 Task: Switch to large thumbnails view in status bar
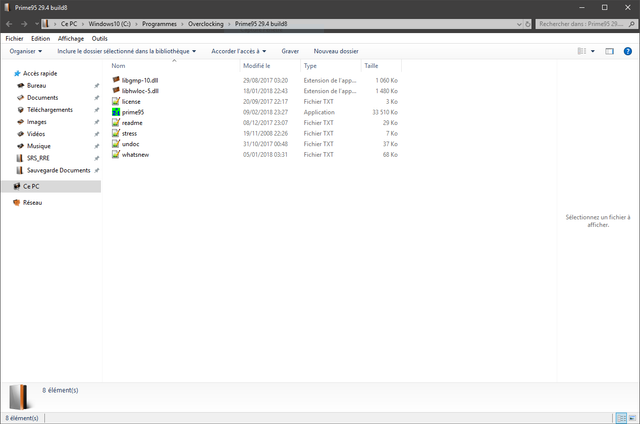click(632, 418)
